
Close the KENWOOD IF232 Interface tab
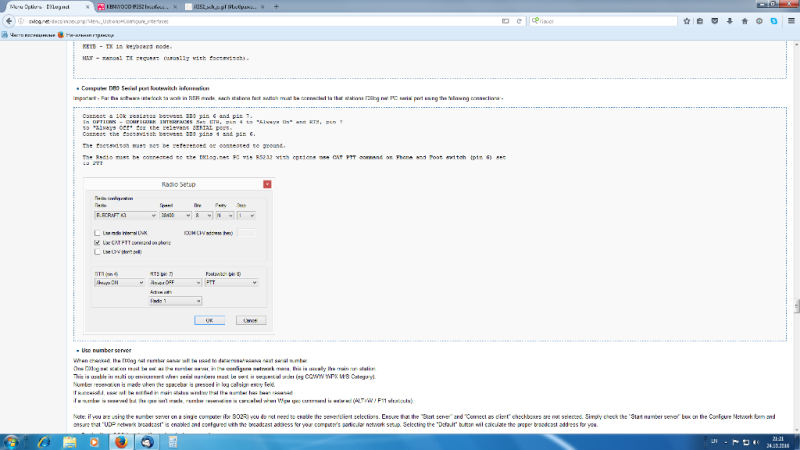coord(175,7)
